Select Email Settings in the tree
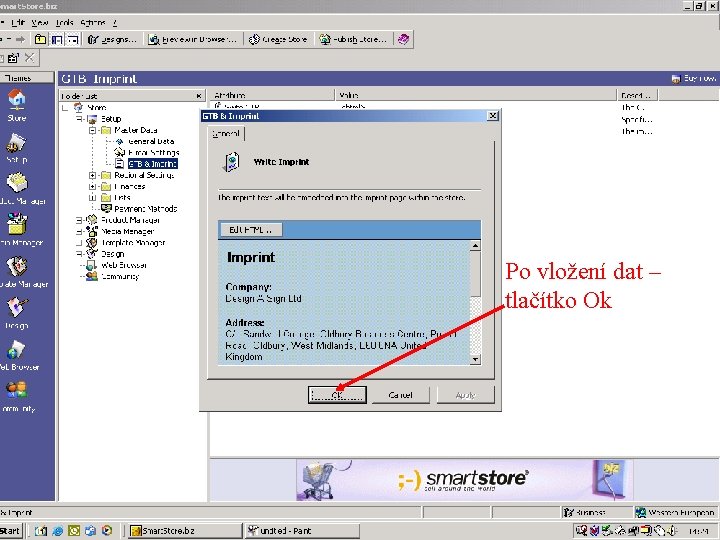 (153, 152)
